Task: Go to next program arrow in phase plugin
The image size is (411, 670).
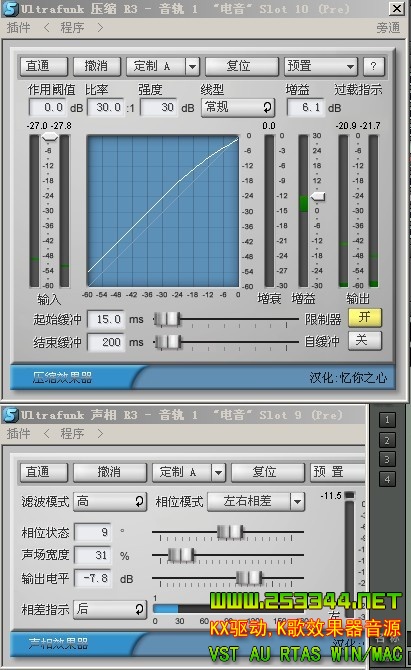Action: (100, 434)
